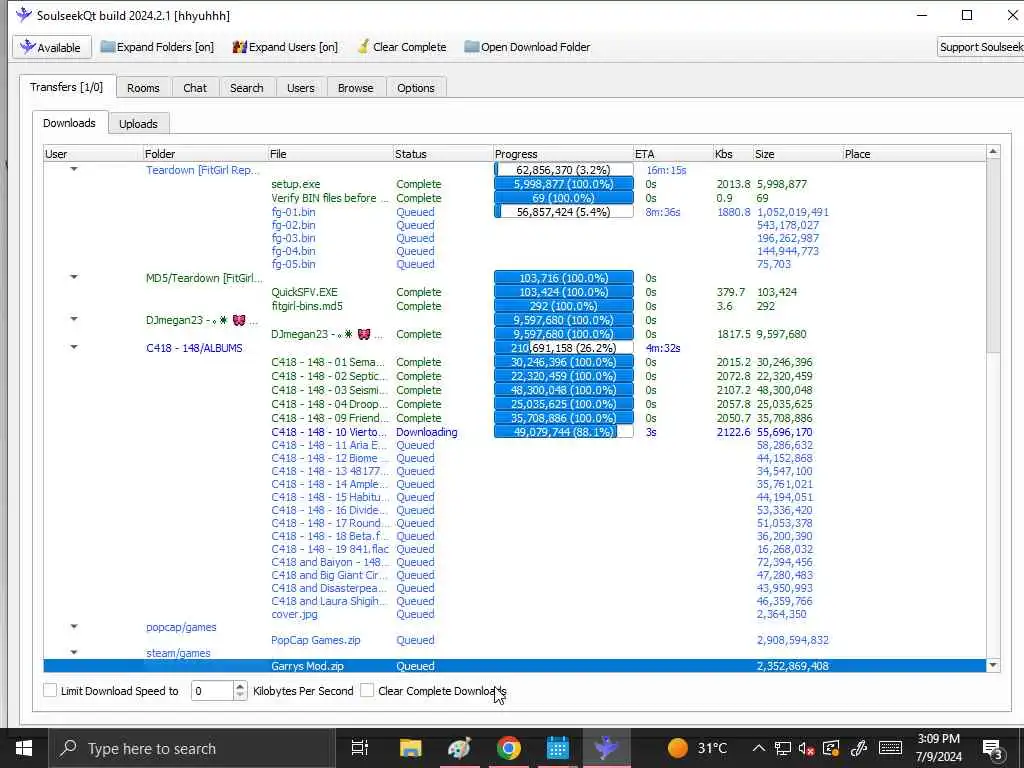Click the scrollbar up arrow in transfer list
Screen dimensions: 1024x768
click(993, 152)
